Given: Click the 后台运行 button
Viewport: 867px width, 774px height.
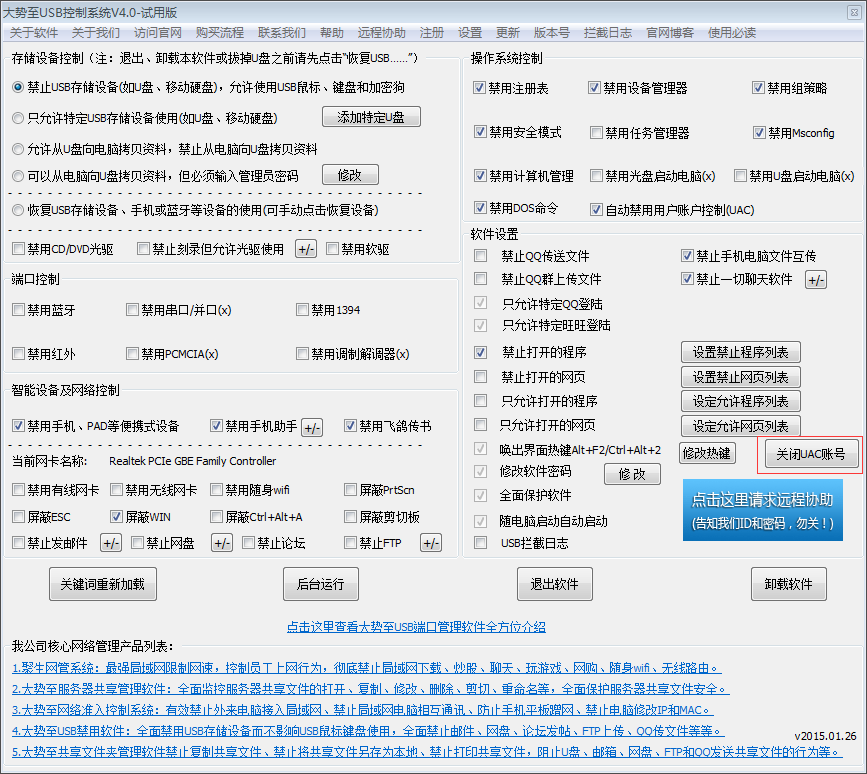Looking at the screenshot, I should [x=320, y=584].
